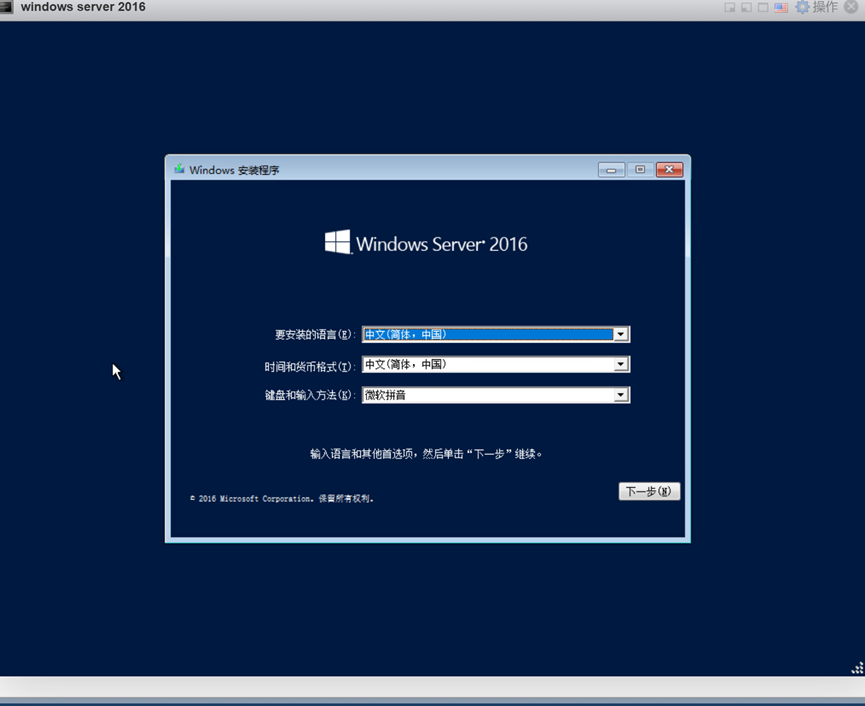
Task: Open the 操作 gear menu
Action: [816, 7]
